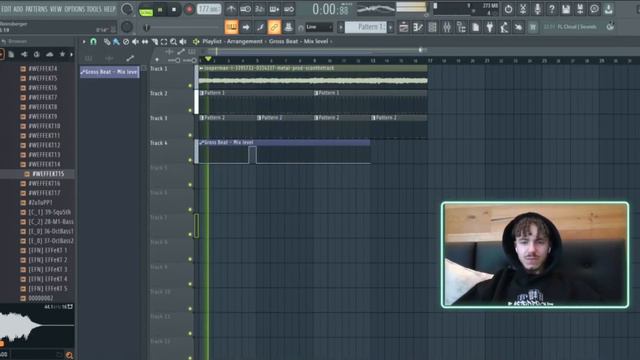This screenshot has height=360, width=640.
Task: Open the TOOLS menu
Action: point(94,9)
